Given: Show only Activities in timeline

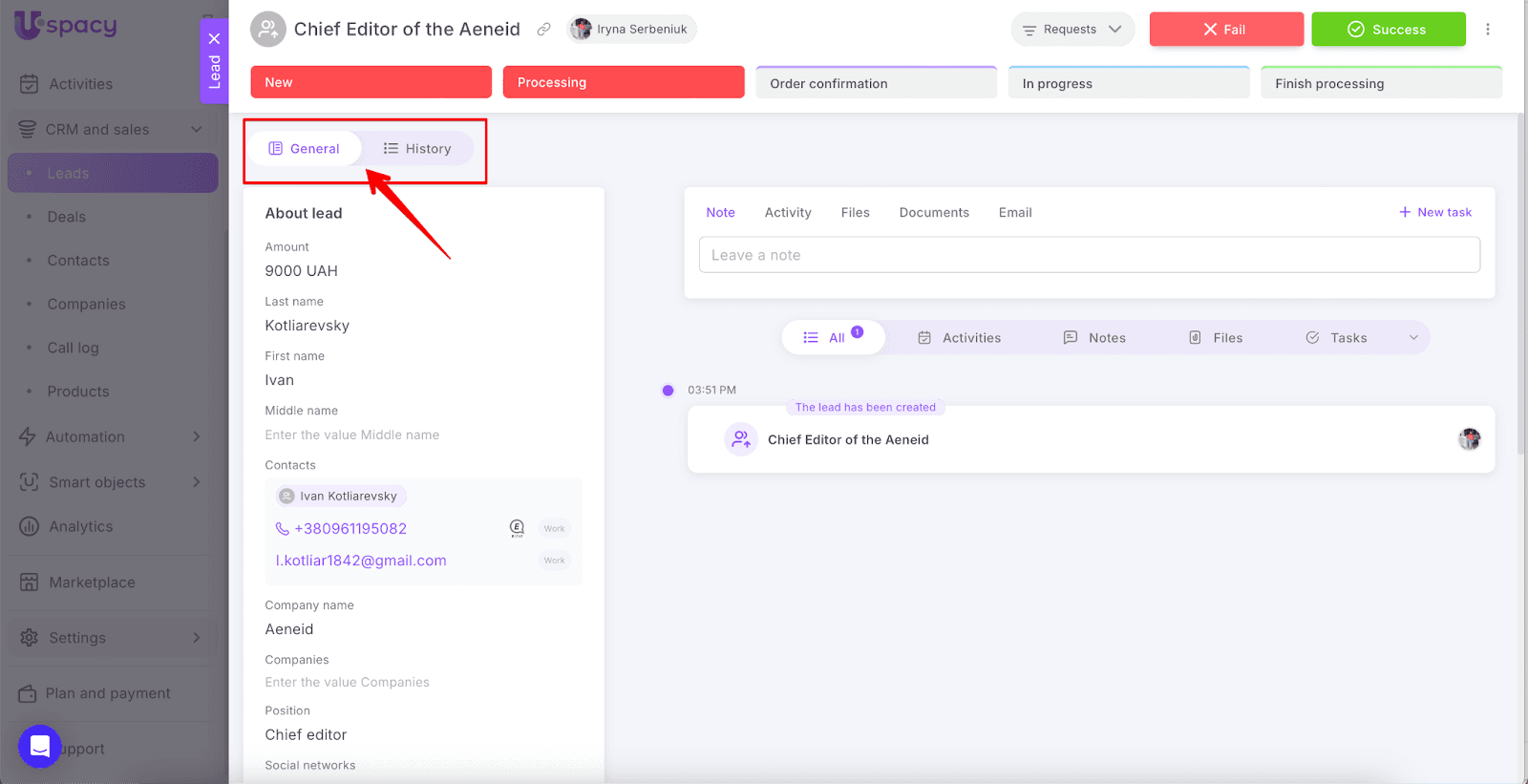Looking at the screenshot, I should point(959,338).
